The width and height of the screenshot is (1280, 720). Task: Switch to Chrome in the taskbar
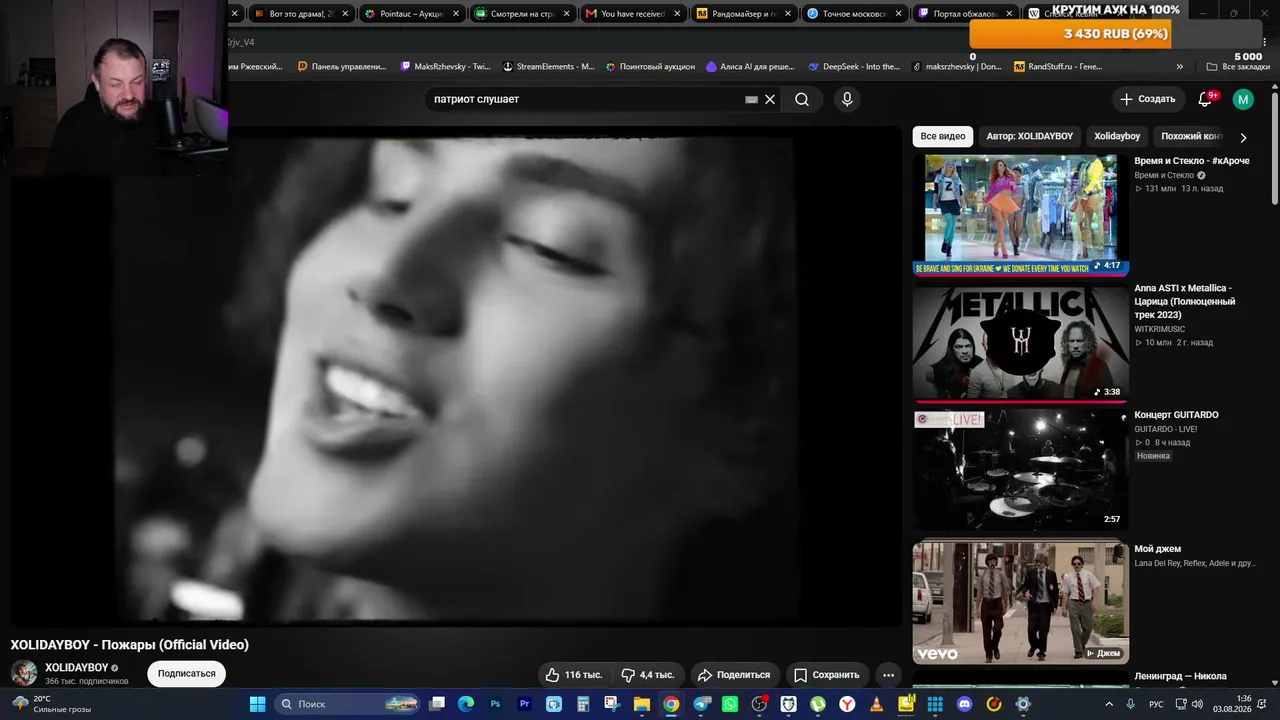point(671,704)
